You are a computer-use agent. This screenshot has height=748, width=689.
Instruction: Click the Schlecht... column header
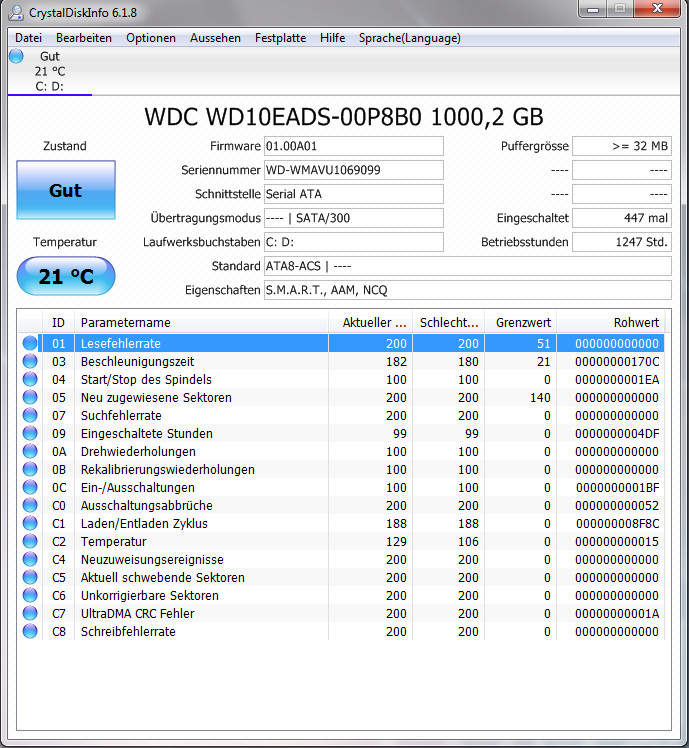coord(449,322)
